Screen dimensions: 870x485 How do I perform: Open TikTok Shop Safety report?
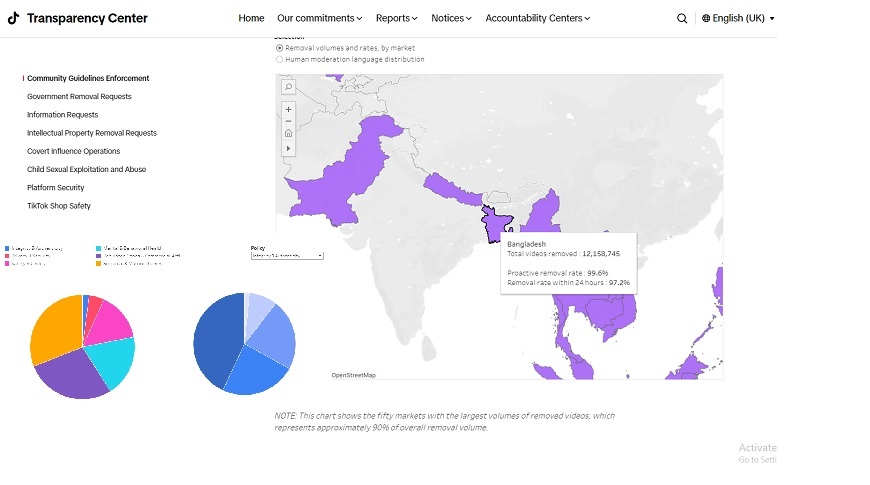click(59, 206)
